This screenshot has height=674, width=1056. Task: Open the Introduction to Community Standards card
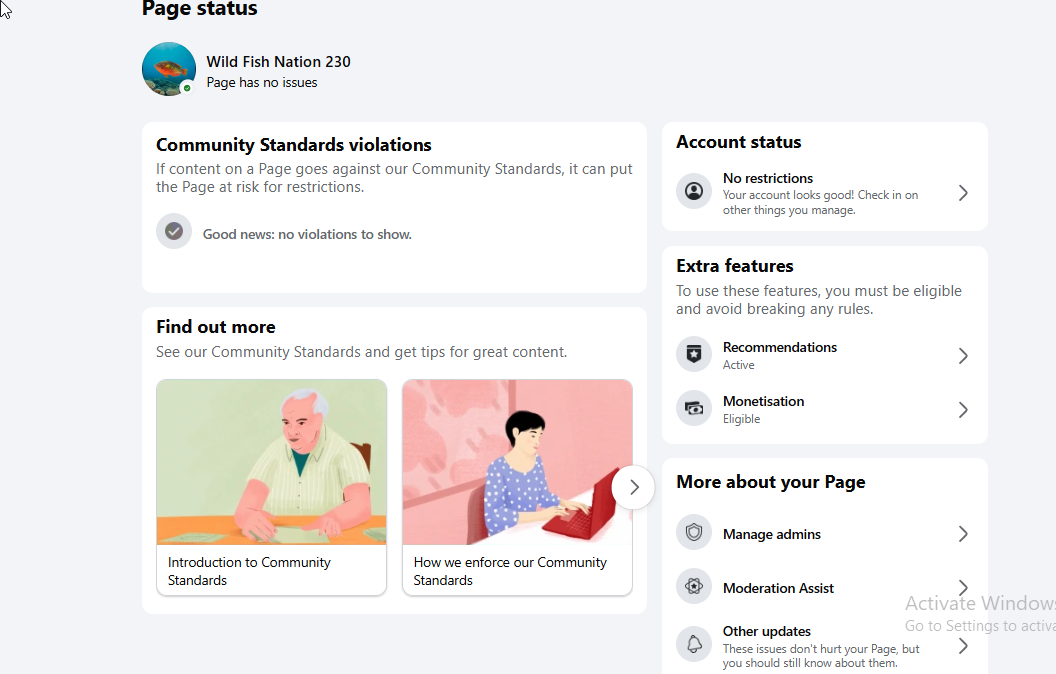coord(271,487)
